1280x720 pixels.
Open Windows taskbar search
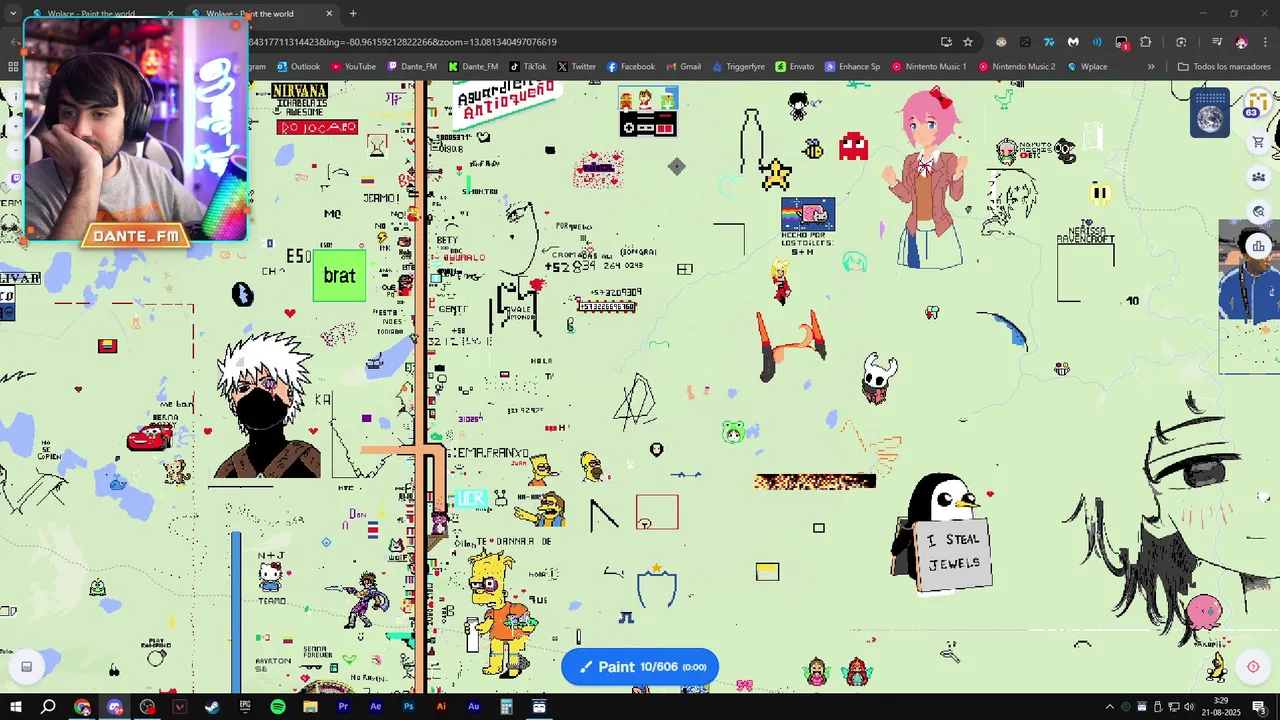pos(48,707)
